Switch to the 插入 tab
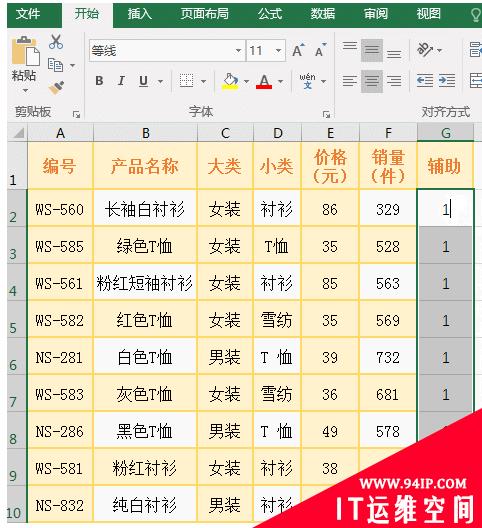 click(139, 14)
